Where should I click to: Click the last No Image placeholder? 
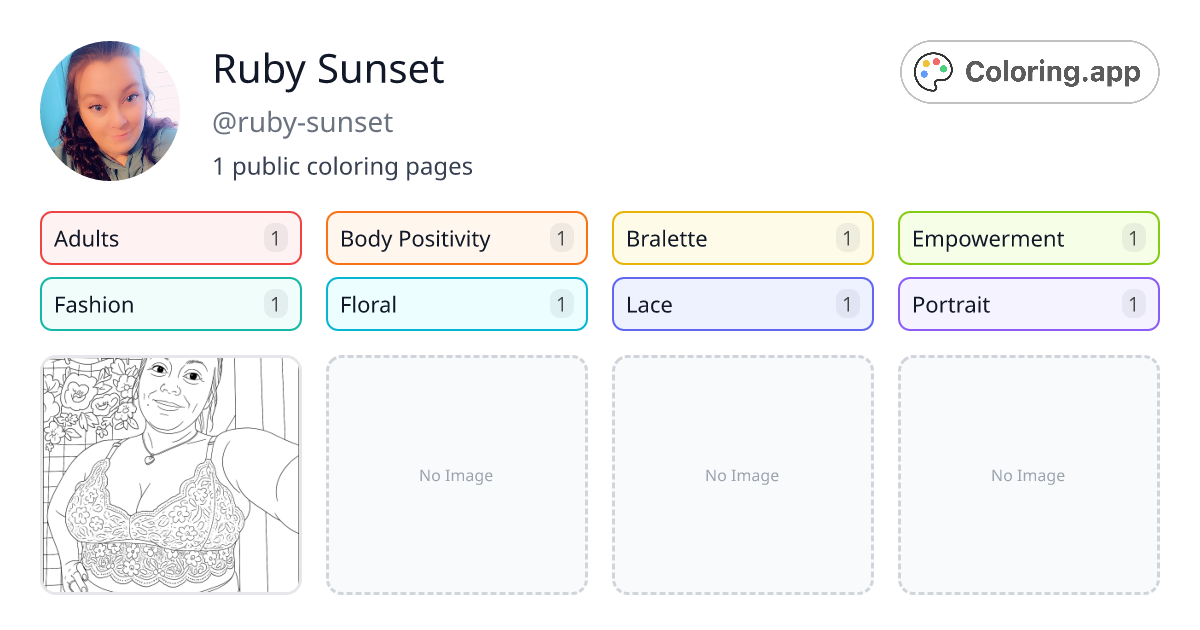click(x=1028, y=475)
